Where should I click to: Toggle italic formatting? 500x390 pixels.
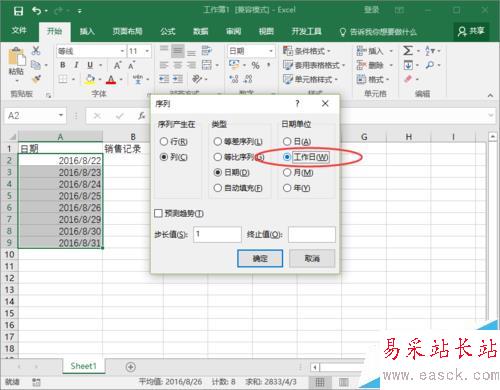click(76, 65)
